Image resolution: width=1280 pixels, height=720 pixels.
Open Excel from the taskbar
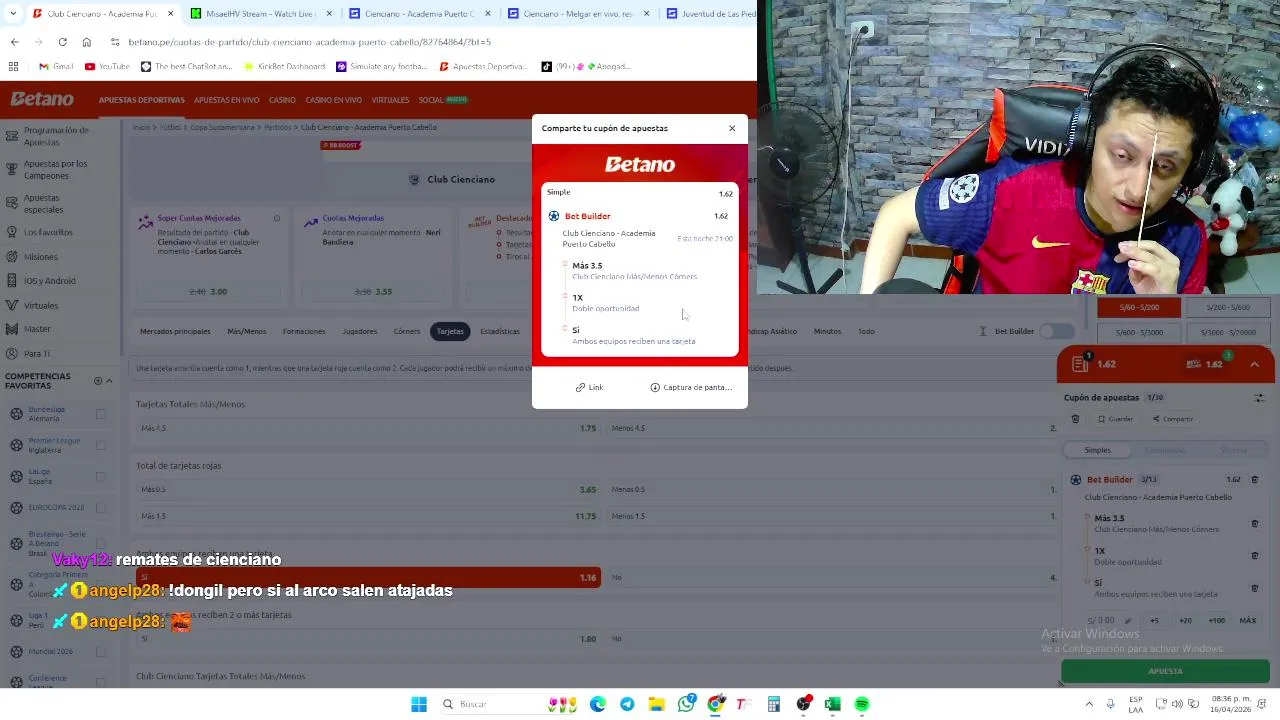(832, 704)
